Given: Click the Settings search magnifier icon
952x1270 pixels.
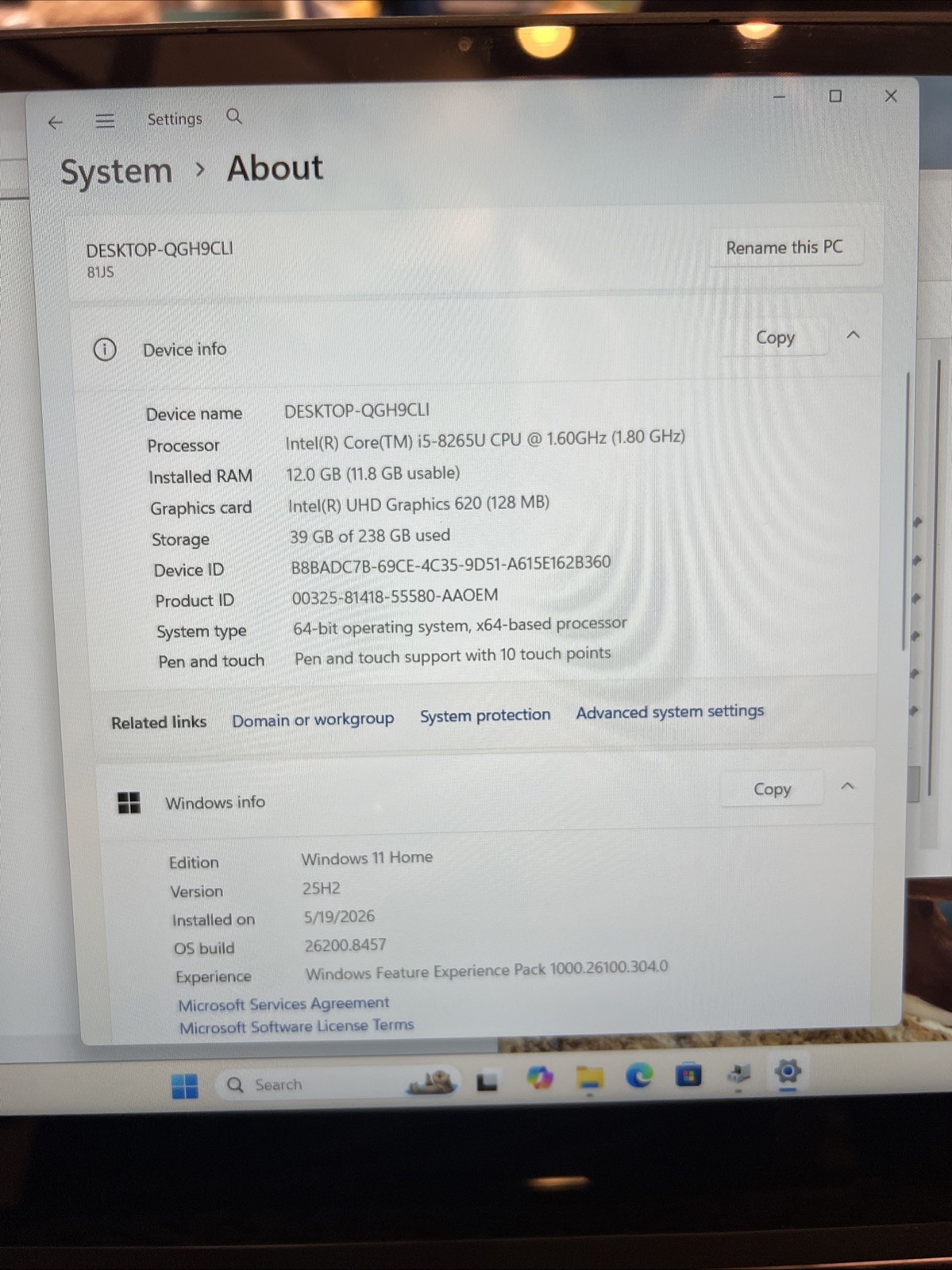Looking at the screenshot, I should [233, 117].
